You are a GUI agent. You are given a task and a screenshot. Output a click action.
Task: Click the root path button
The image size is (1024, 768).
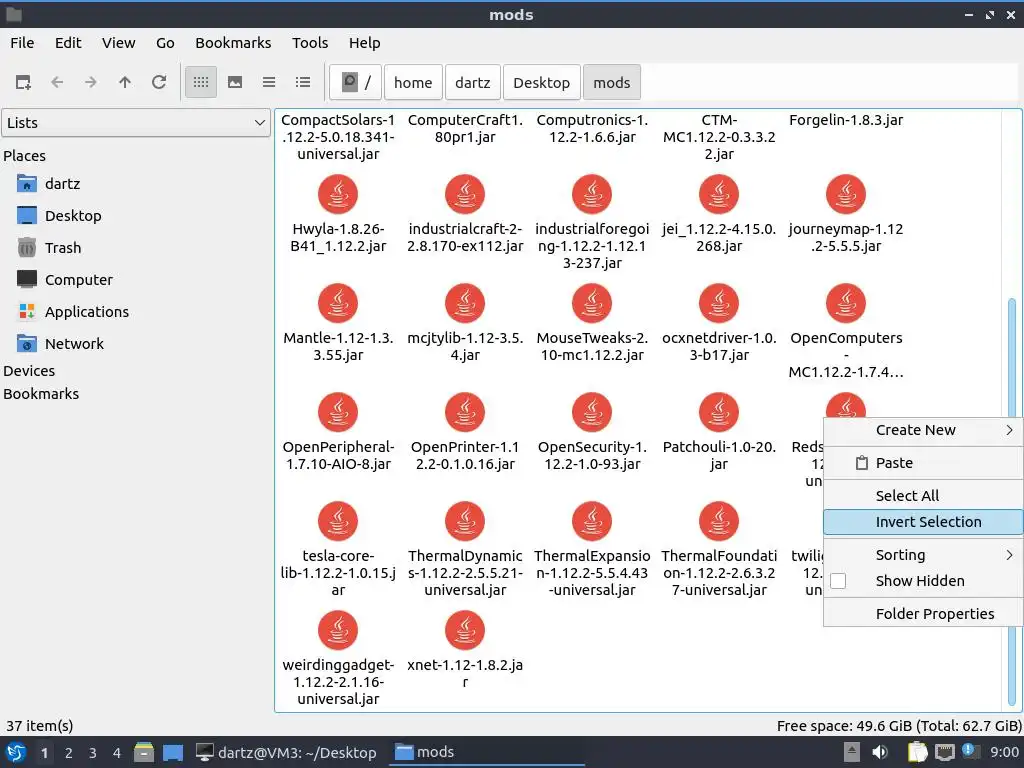(x=356, y=82)
